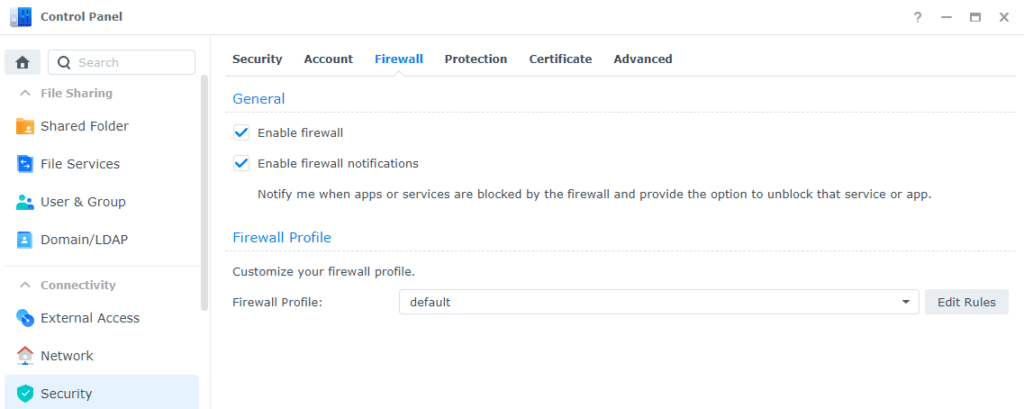This screenshot has width=1024, height=409.
Task: Switch to the Account tab
Action: pos(328,59)
